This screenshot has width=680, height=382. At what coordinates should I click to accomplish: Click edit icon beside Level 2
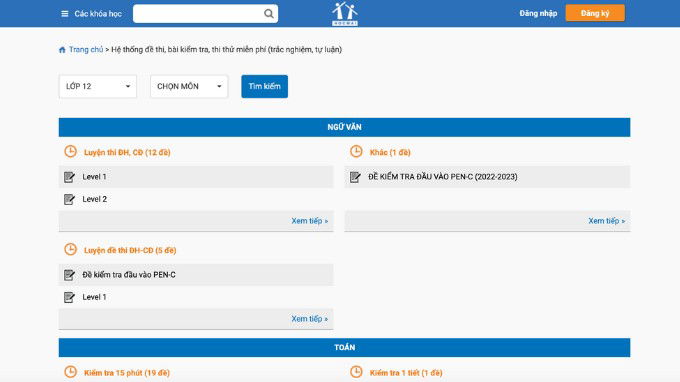[x=69, y=199]
